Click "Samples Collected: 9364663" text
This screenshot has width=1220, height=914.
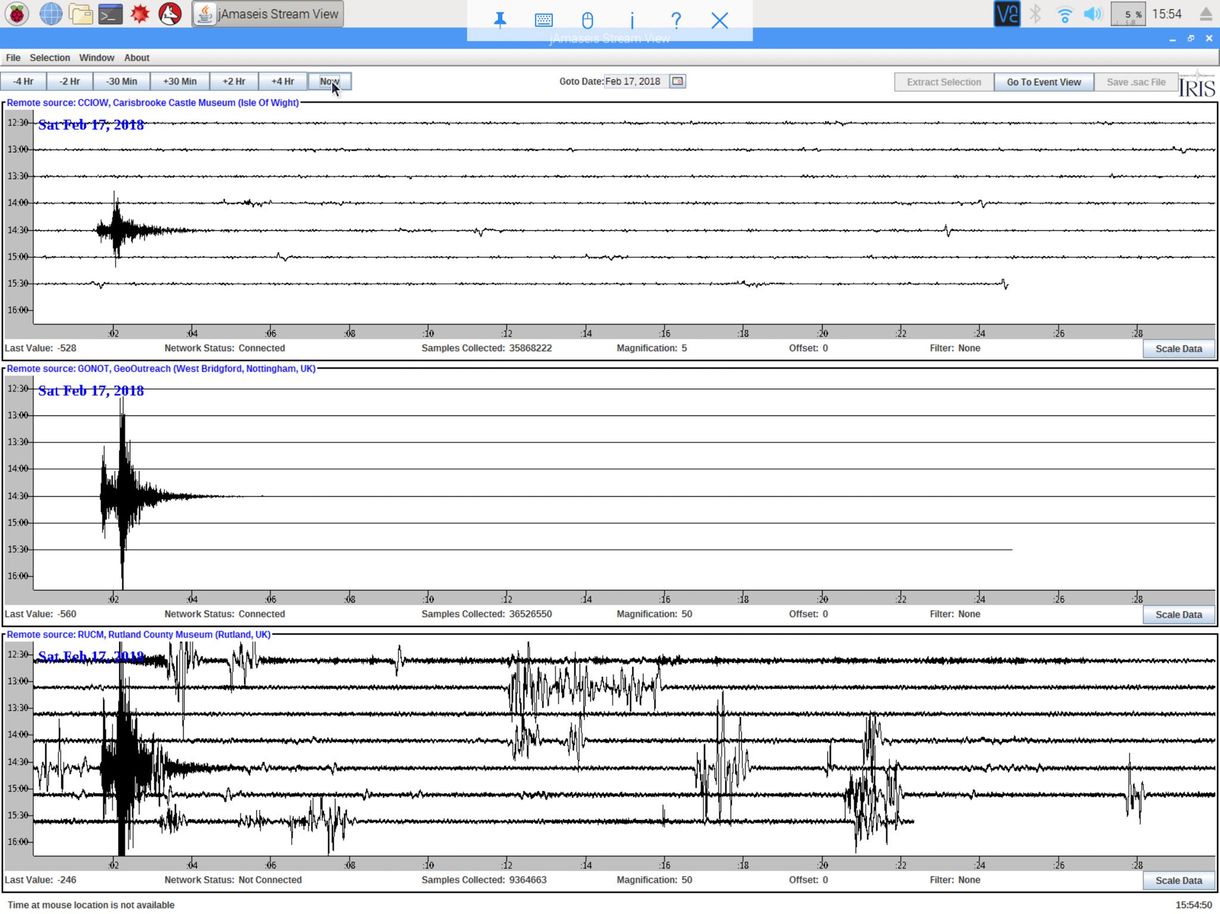(484, 880)
